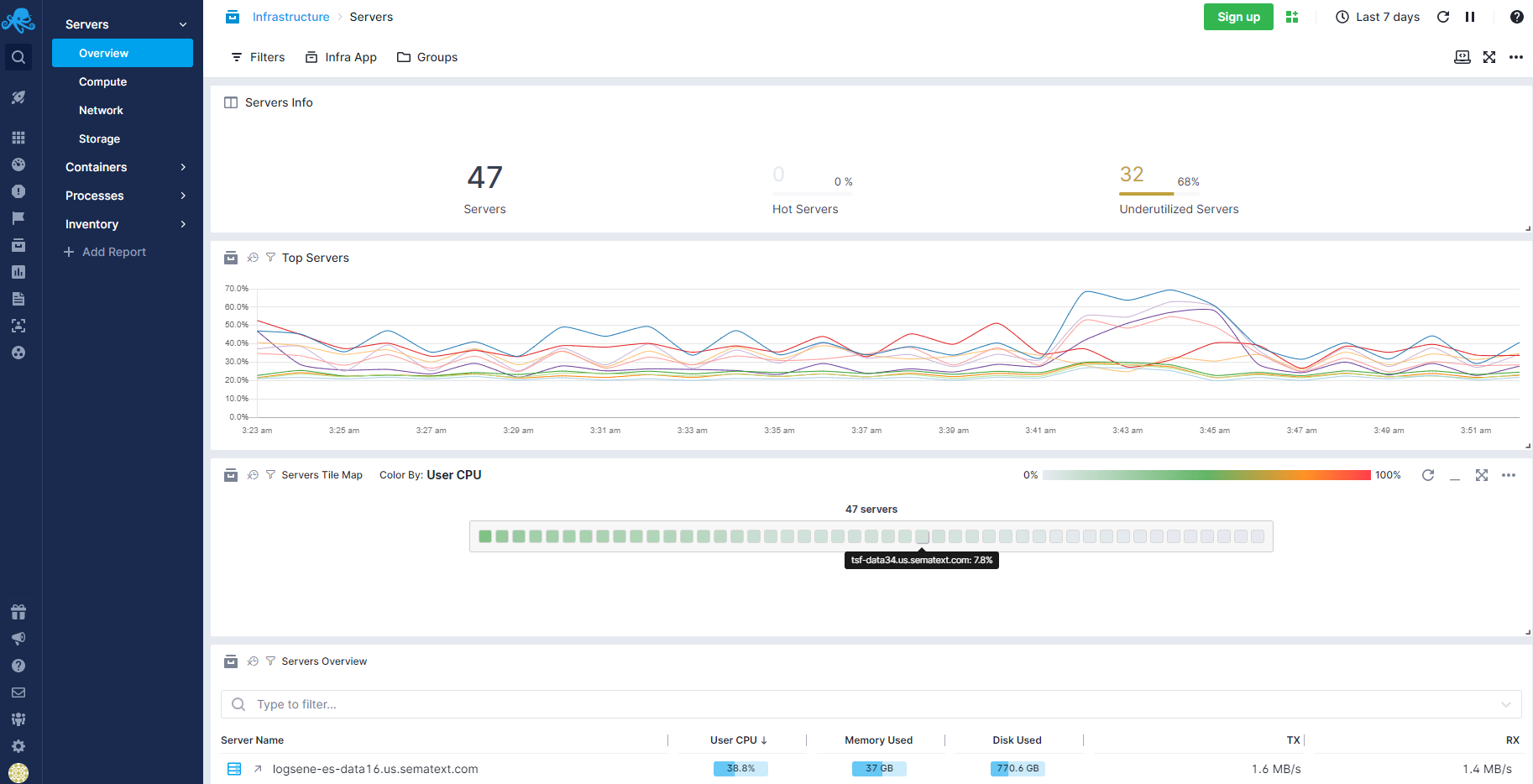Open the Infra App toolbar item

[341, 57]
